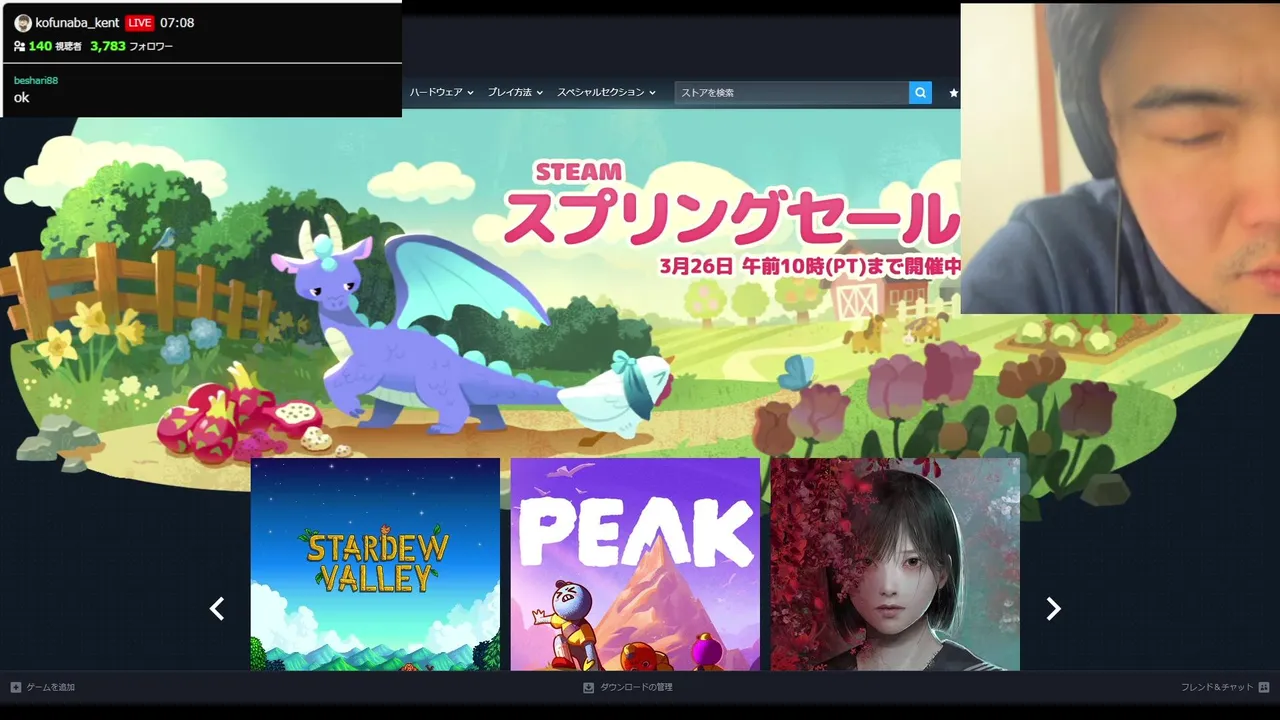Click the 3月26日 午前10時(PT)まで開催中 text
This screenshot has height=720, width=1280.
coord(810,266)
